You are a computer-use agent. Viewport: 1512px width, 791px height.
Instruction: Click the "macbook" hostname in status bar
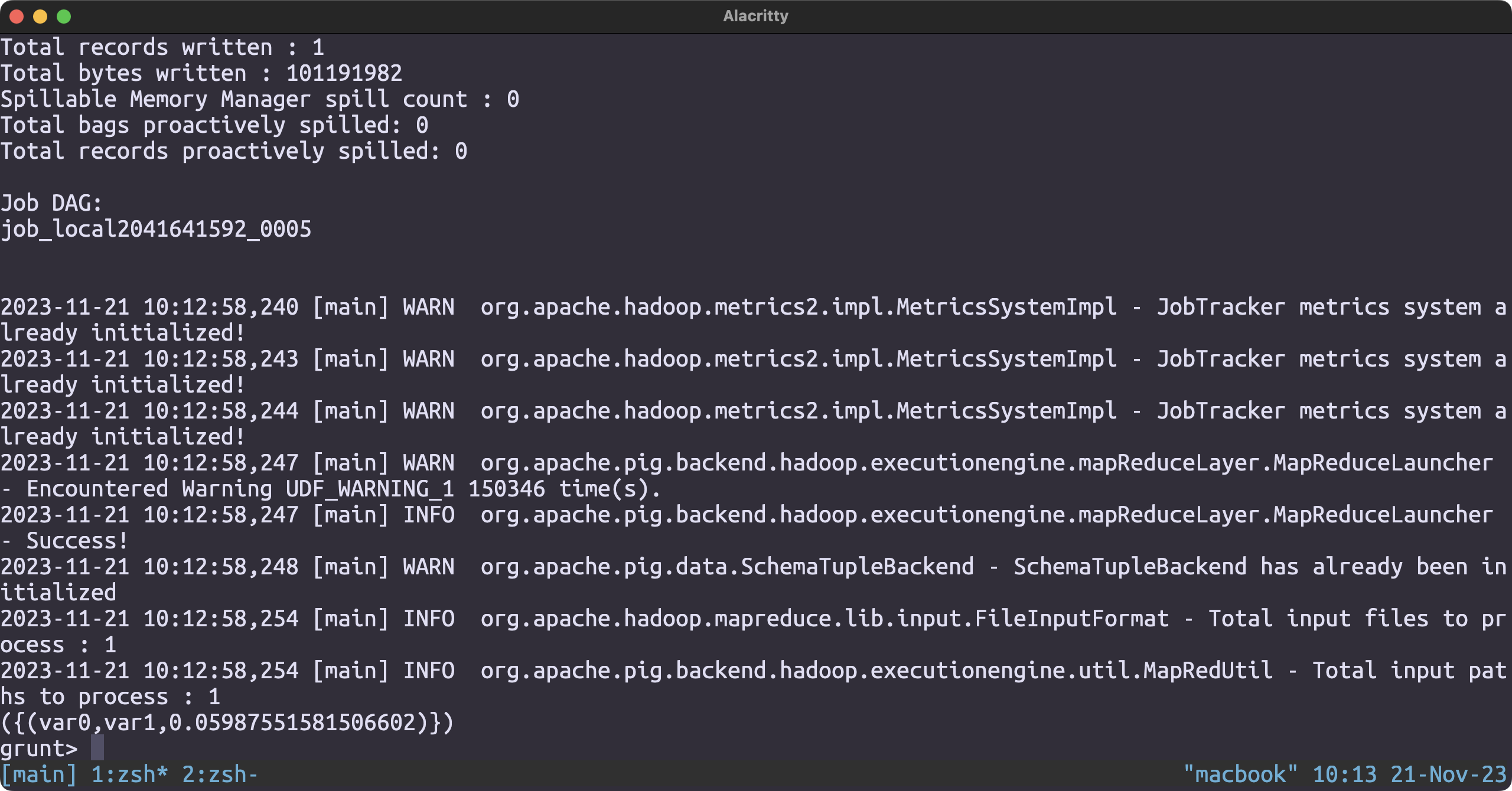1240,774
